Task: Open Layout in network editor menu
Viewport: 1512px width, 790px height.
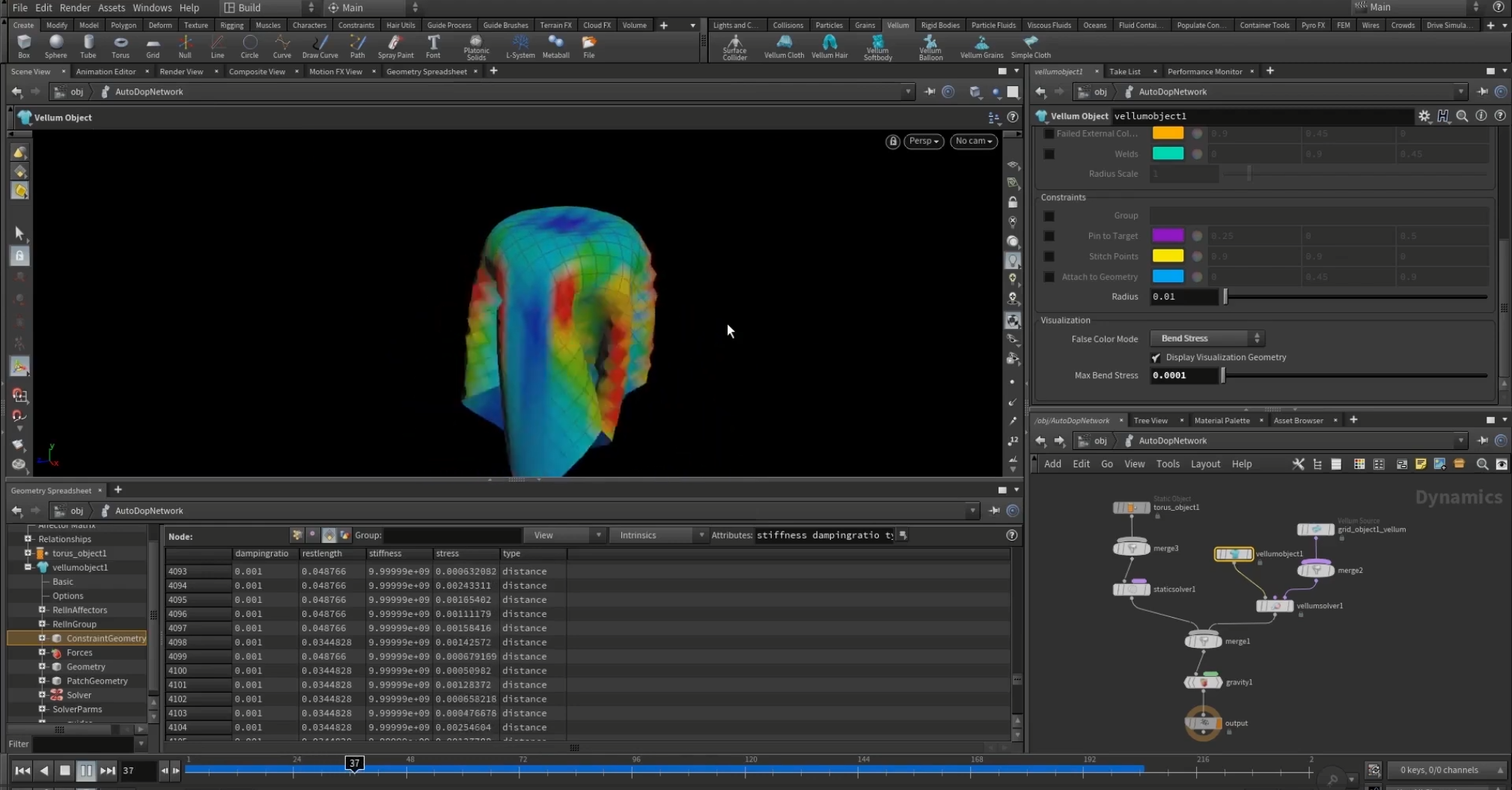Action: (x=1205, y=464)
